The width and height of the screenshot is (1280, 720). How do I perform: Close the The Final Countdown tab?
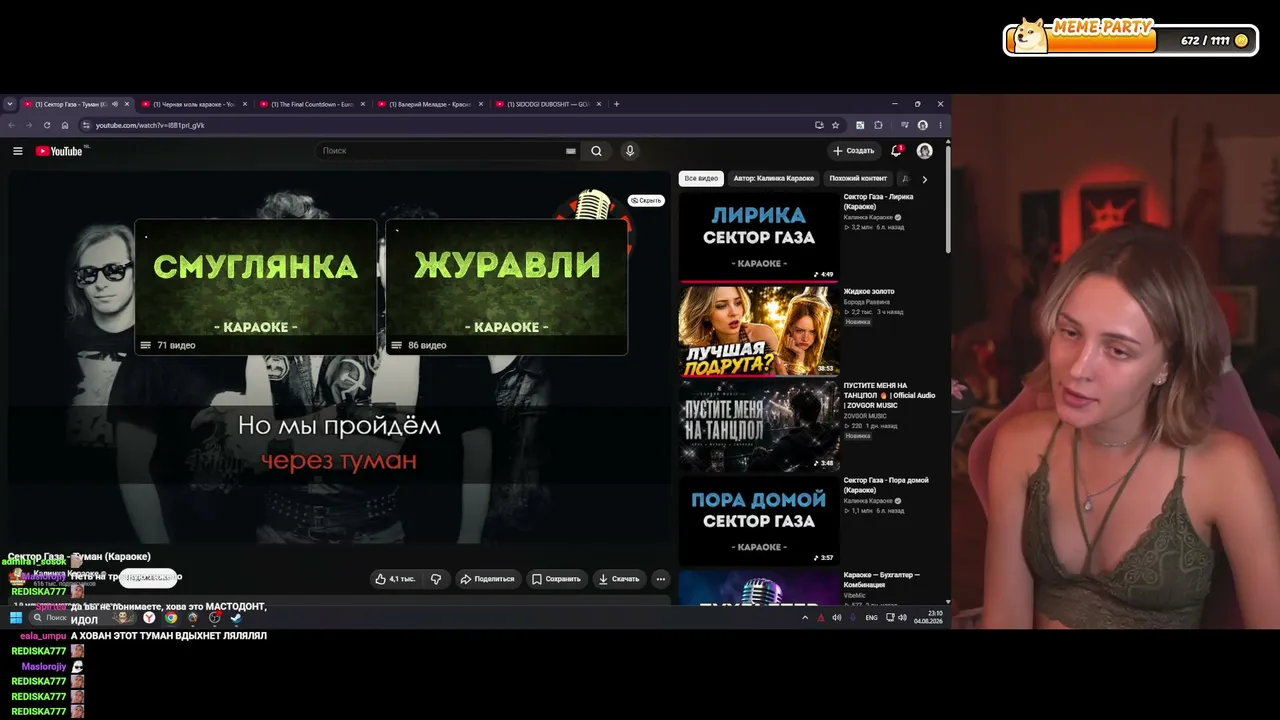pyautogui.click(x=363, y=104)
